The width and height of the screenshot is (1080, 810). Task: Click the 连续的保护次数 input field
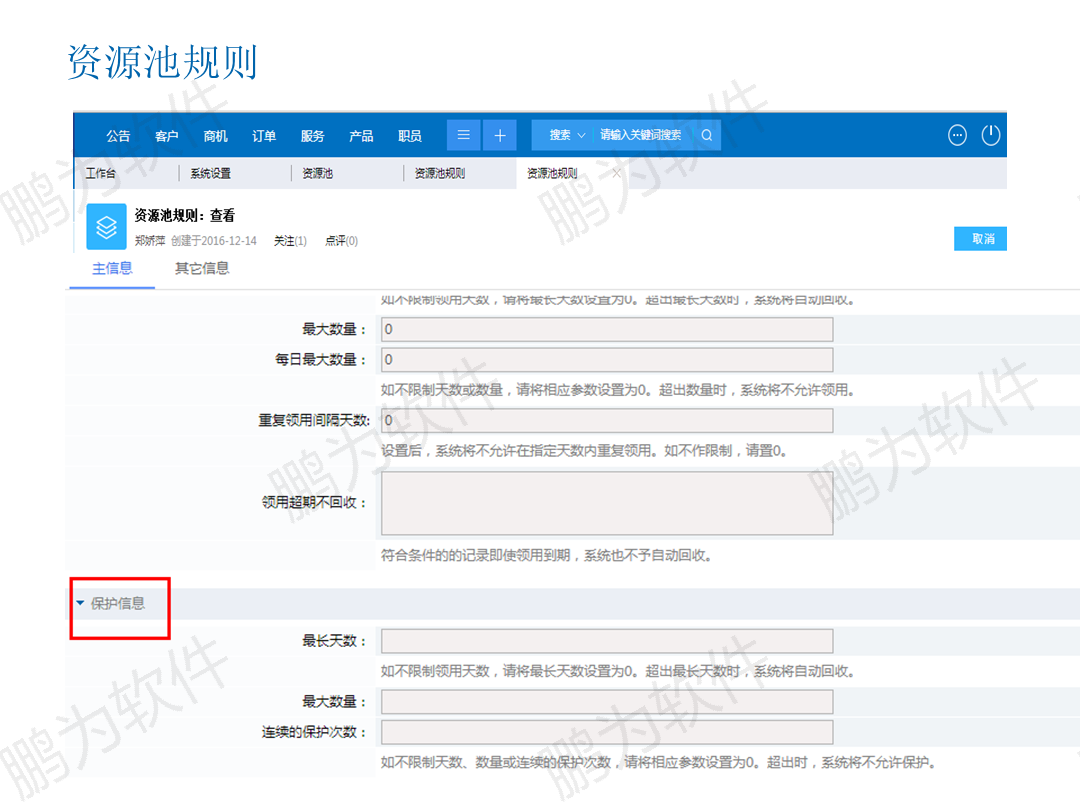(x=607, y=731)
